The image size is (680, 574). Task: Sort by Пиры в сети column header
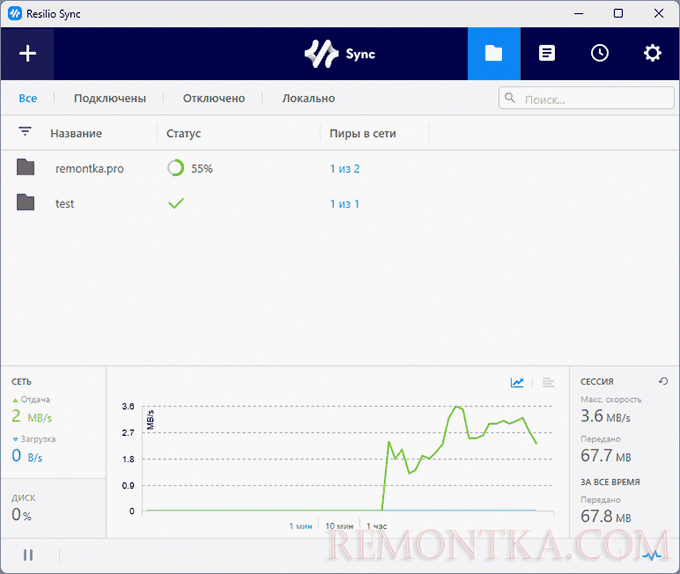point(363,134)
